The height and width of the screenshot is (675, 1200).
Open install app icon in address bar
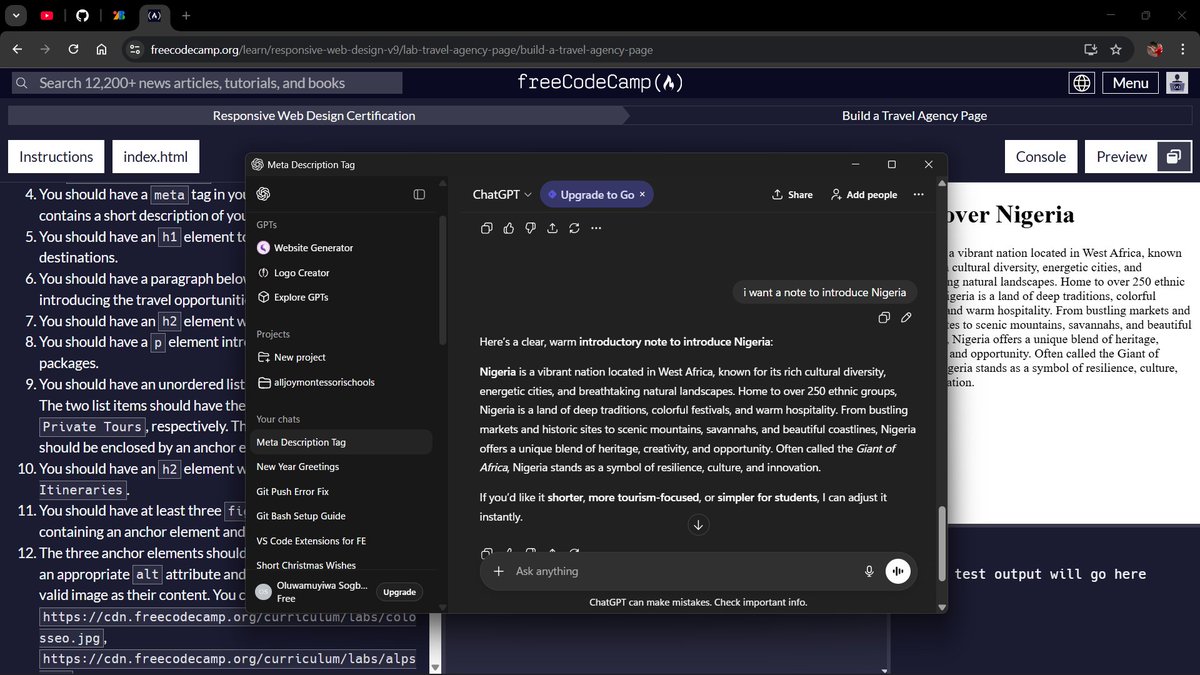point(1090,49)
